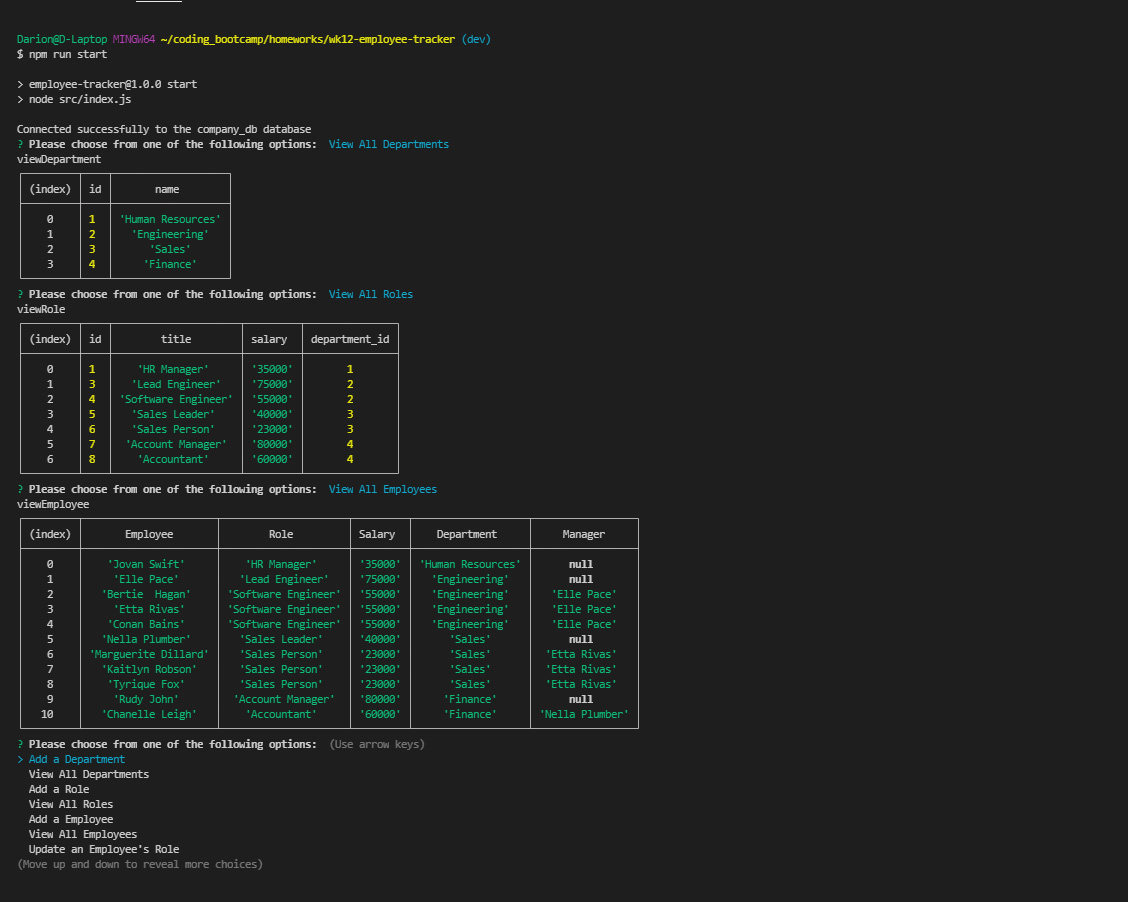The width and height of the screenshot is (1128, 902).
Task: Click the '(Use arrow keys)' hint text
Action: point(376,744)
